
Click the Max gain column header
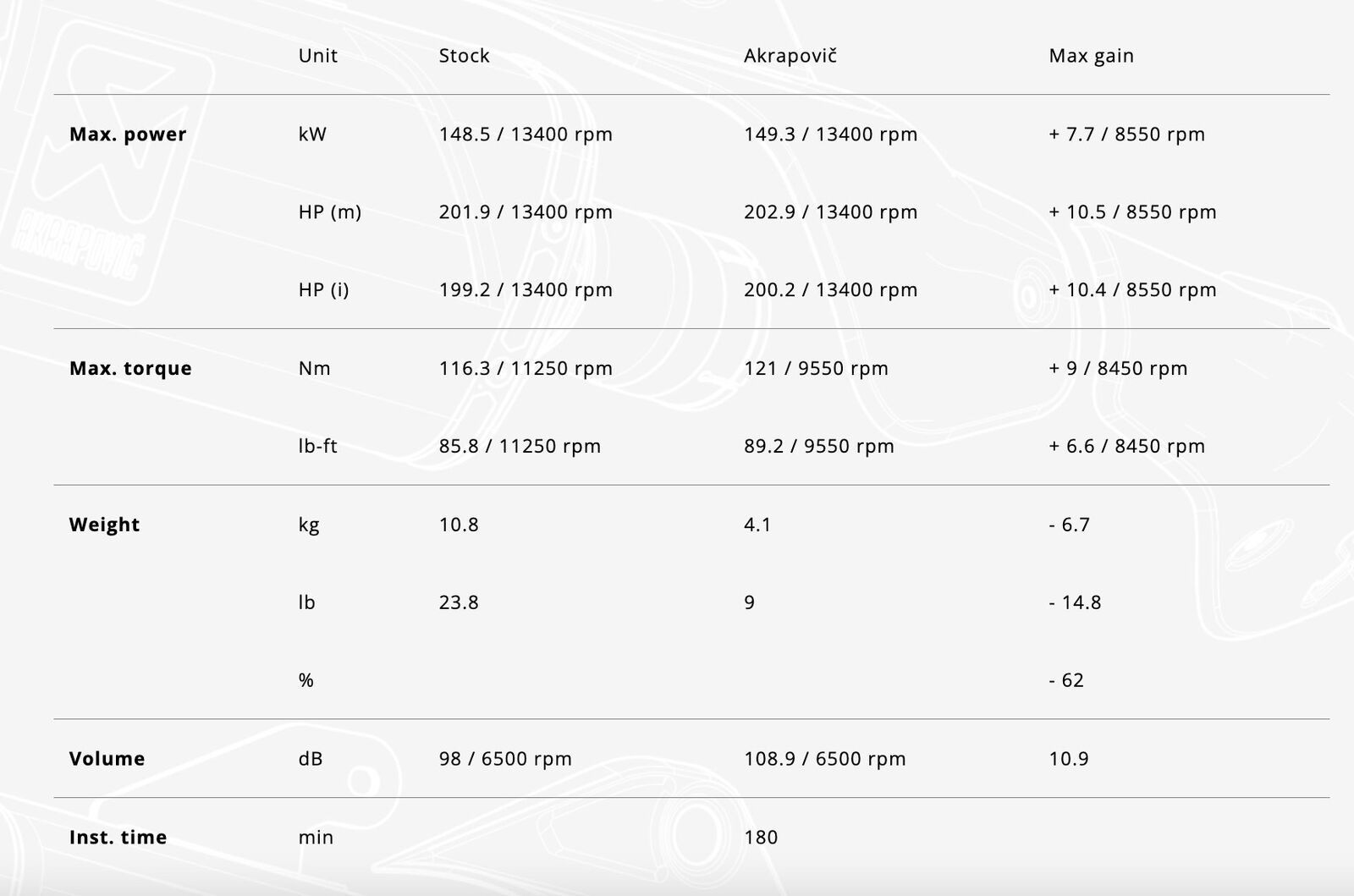[1091, 57]
